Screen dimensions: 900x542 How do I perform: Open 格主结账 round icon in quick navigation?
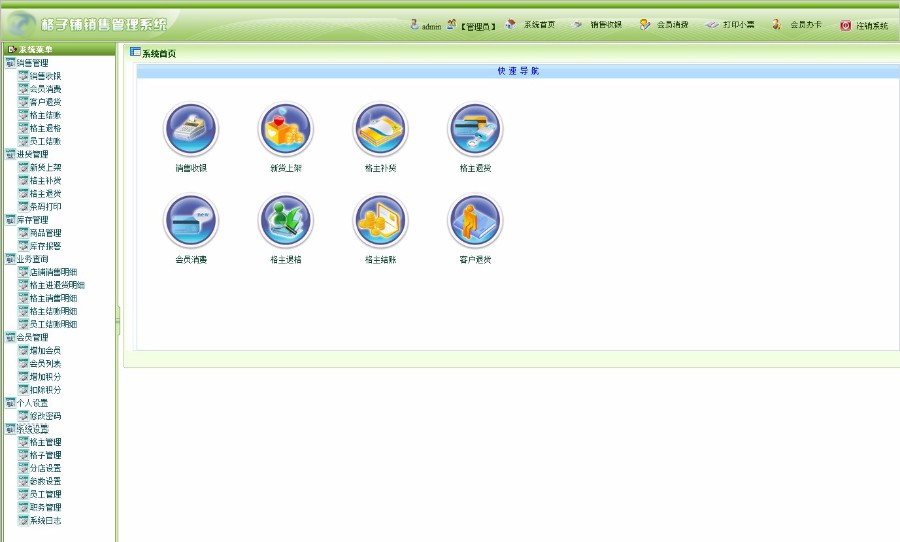coord(381,220)
